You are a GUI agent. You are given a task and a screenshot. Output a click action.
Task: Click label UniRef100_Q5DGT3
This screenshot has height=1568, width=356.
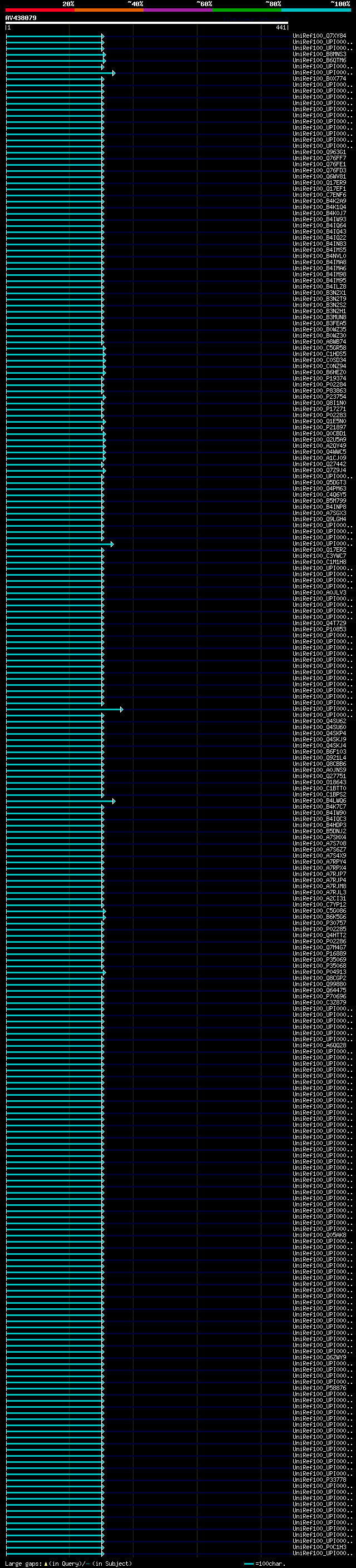tap(319, 483)
